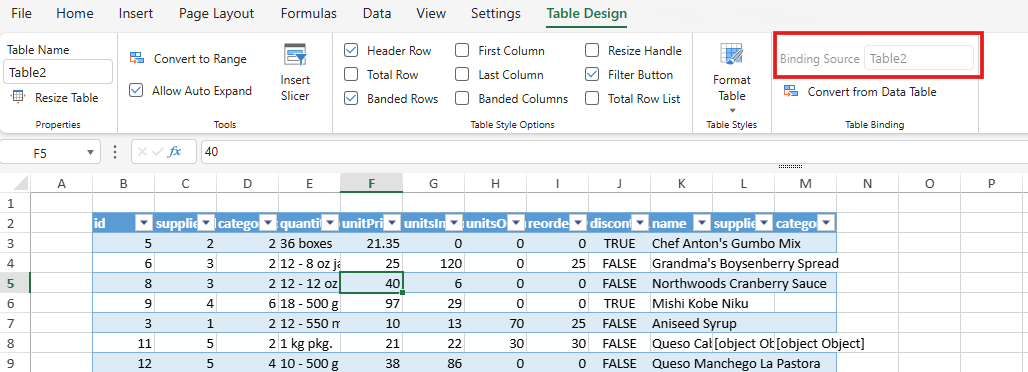Select the column F header
Screen dimensions: 1028x372
(372, 184)
